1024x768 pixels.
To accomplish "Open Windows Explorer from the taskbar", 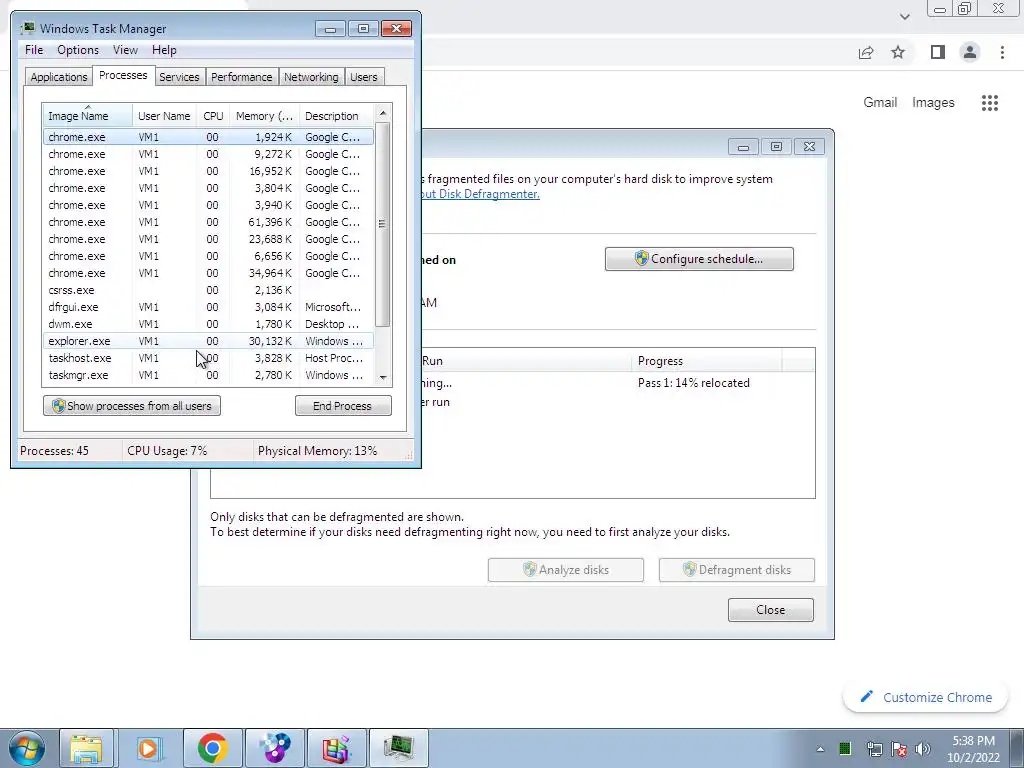I will click(86, 748).
